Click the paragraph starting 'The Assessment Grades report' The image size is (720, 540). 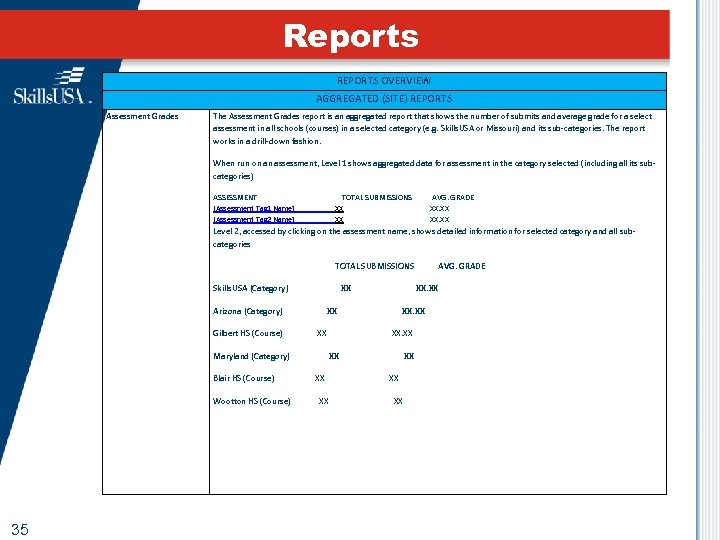[x=432, y=129]
